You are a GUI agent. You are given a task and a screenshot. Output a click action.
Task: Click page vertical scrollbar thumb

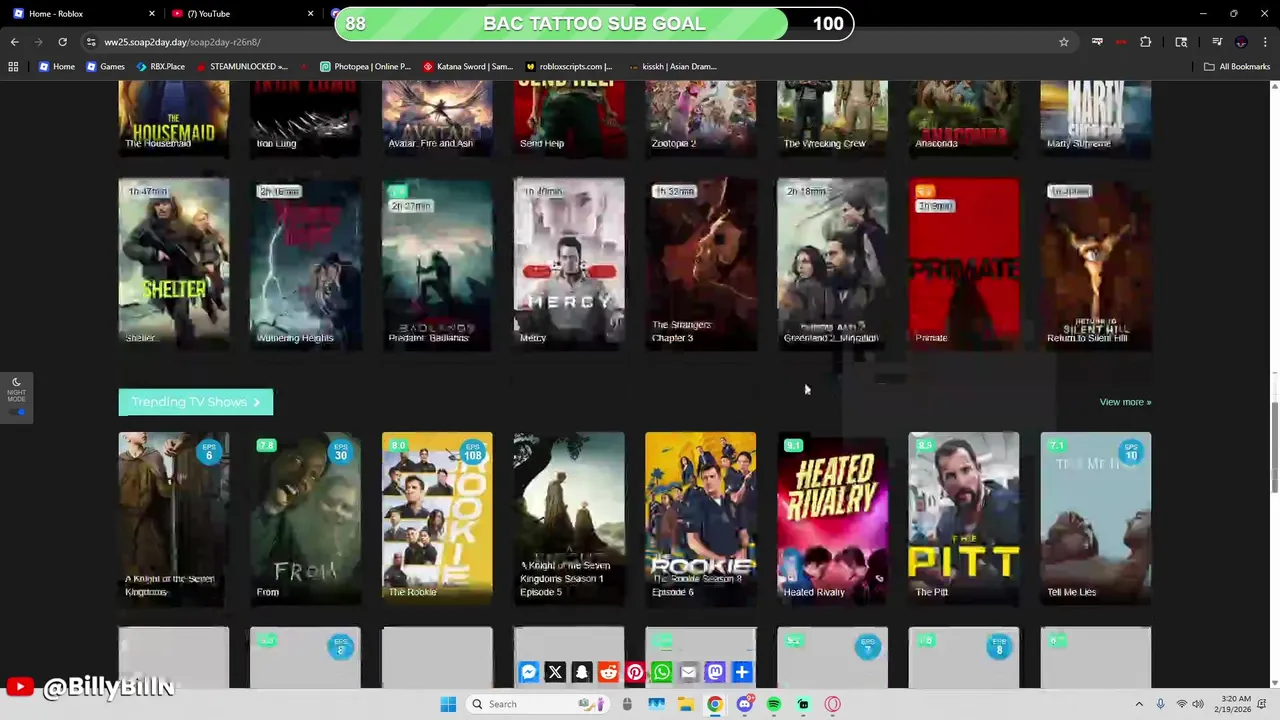(x=1274, y=447)
